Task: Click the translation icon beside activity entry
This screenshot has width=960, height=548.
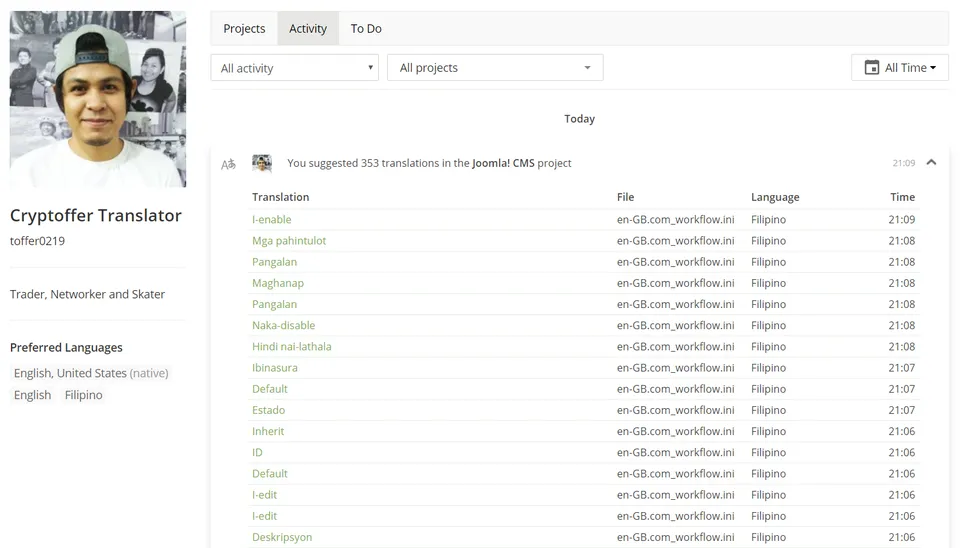Action: click(x=228, y=164)
